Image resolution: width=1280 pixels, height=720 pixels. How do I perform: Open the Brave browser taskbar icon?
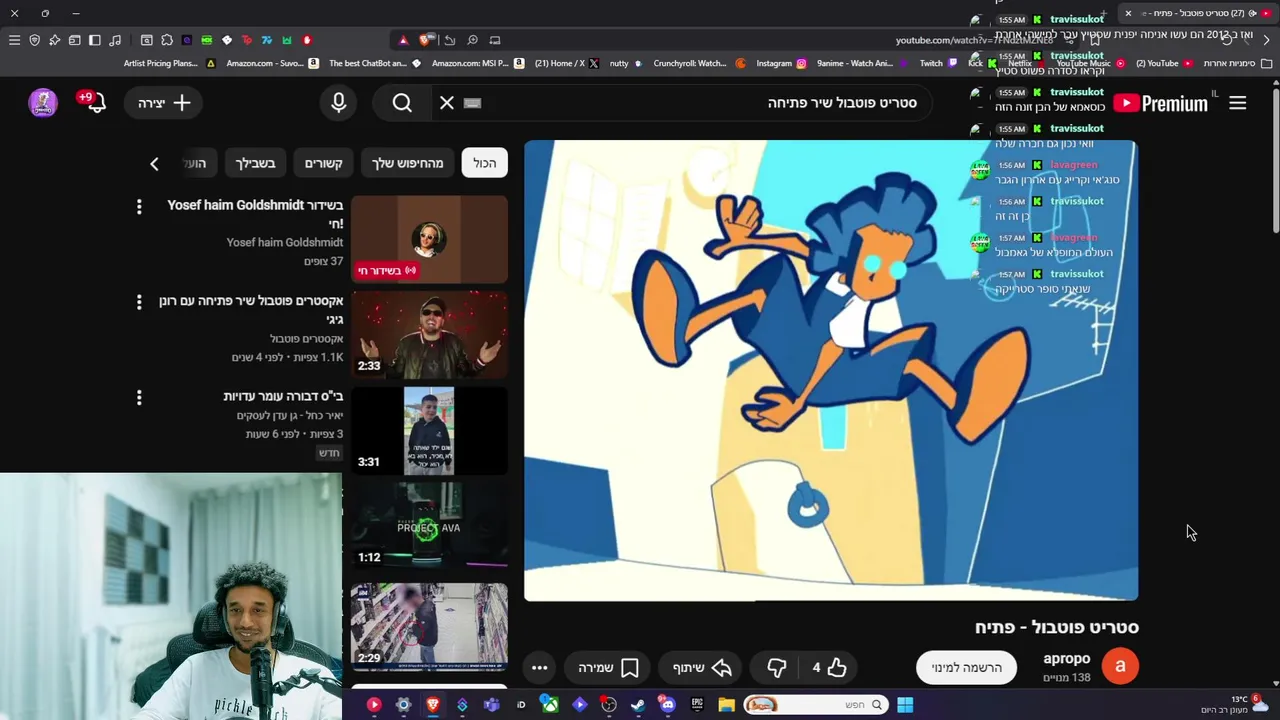click(432, 705)
